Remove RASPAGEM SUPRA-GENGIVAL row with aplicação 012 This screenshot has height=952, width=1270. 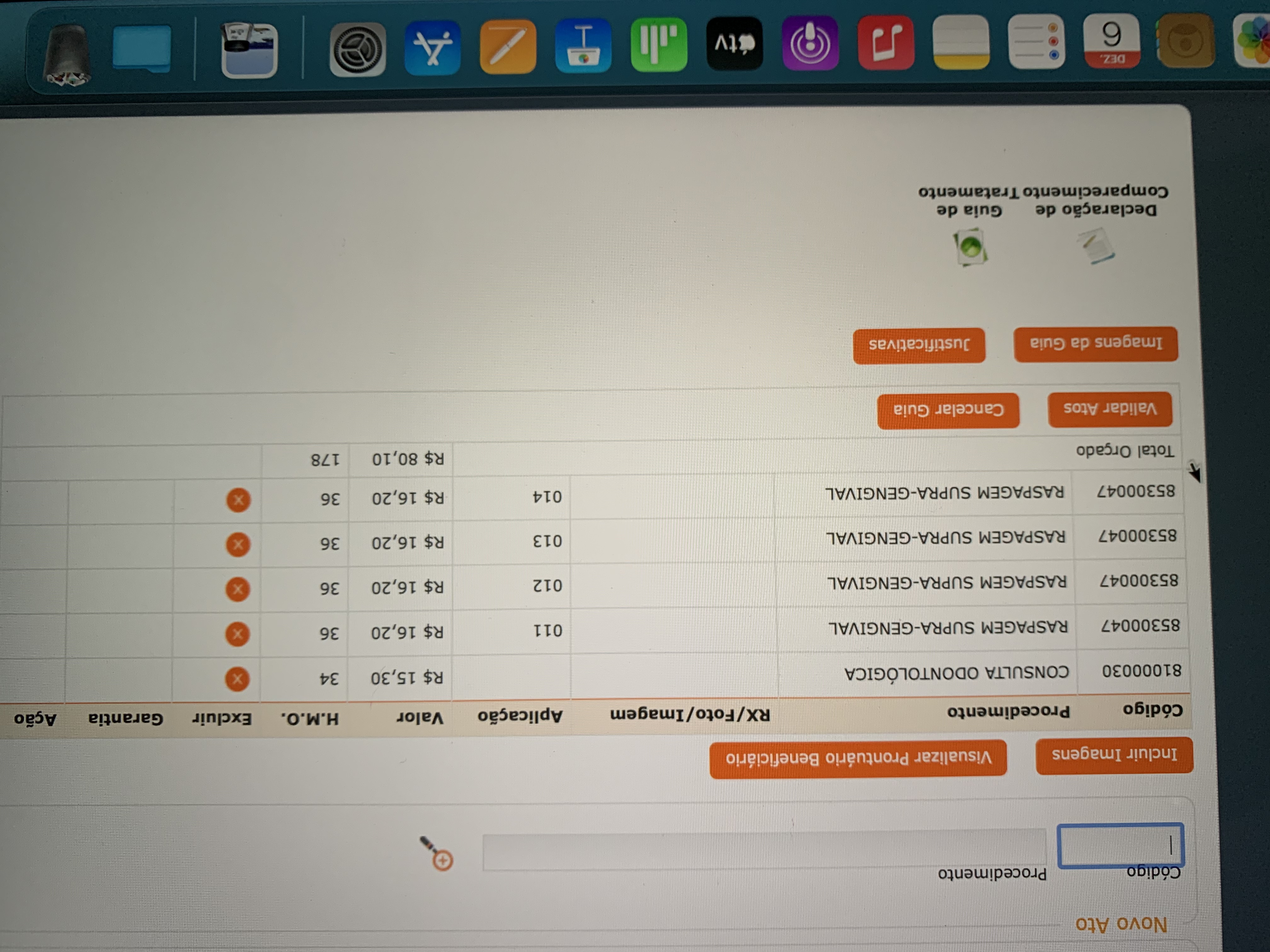(238, 589)
